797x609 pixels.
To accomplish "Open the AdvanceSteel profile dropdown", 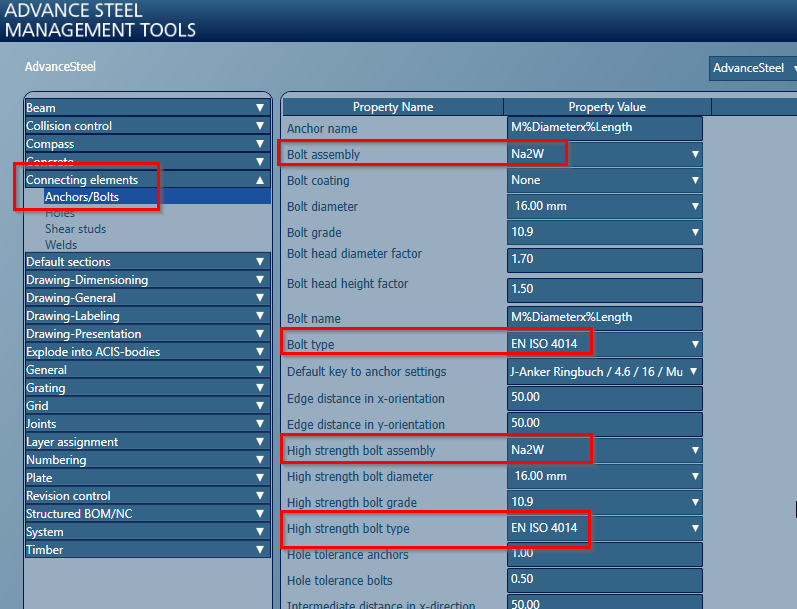I will pyautogui.click(x=753, y=68).
